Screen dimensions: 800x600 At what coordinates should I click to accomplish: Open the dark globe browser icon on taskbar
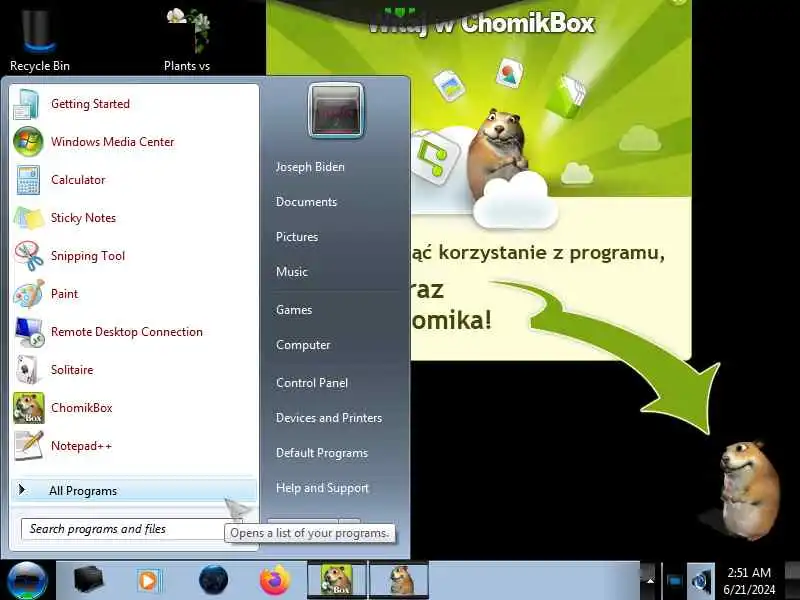pos(213,580)
